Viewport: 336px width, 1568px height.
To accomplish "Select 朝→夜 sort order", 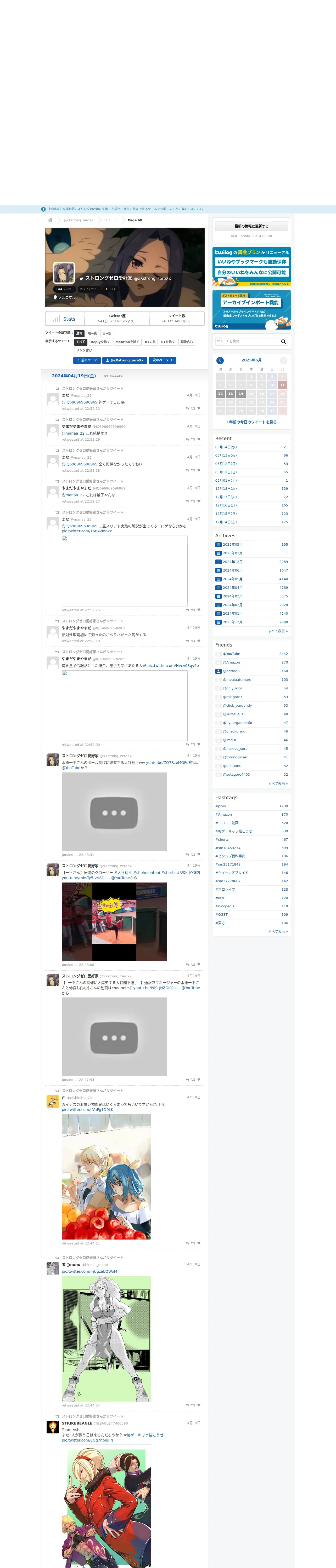I will 92,333.
